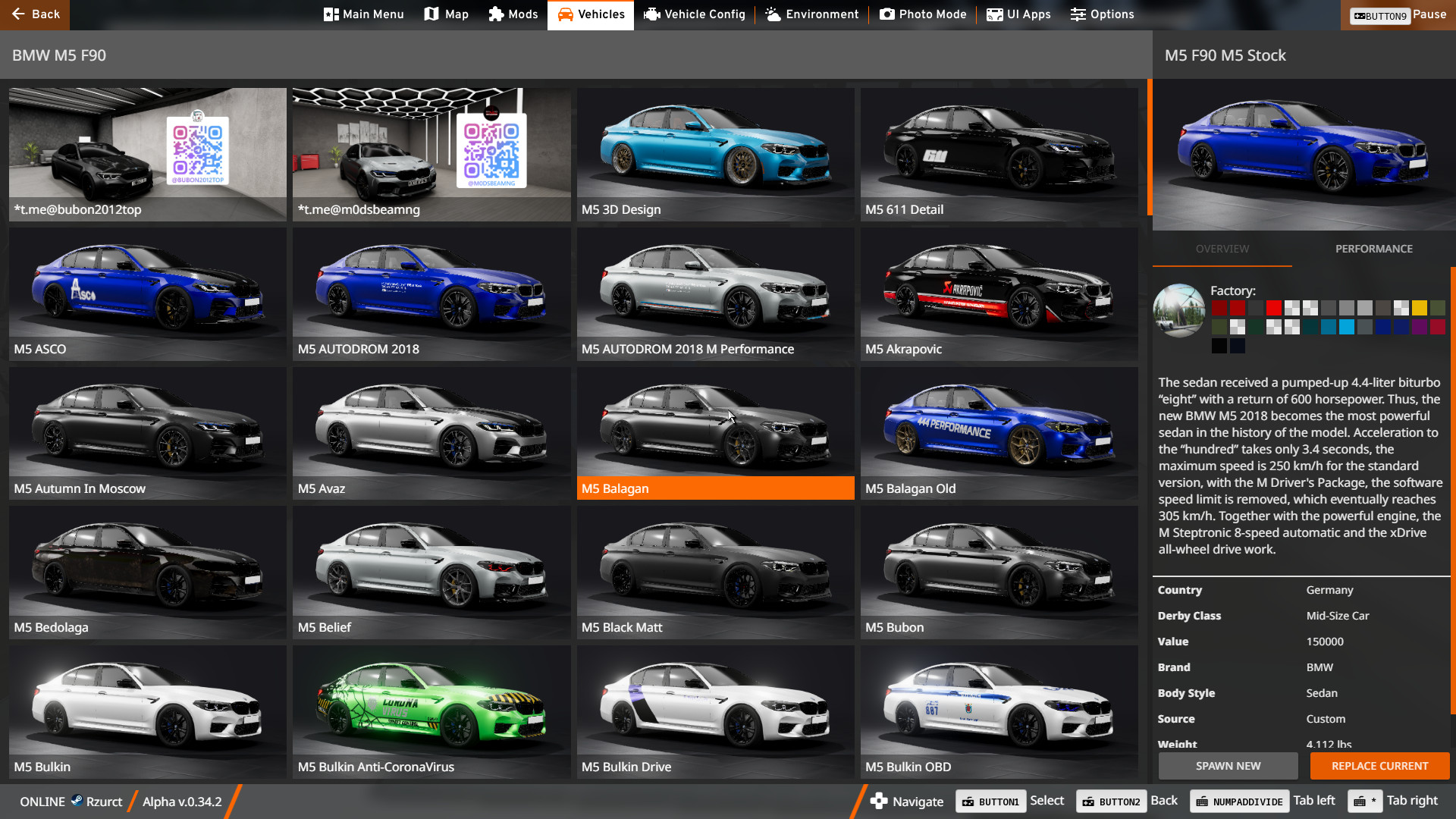
Task: Click the Pause button at top right
Action: pyautogui.click(x=1398, y=14)
